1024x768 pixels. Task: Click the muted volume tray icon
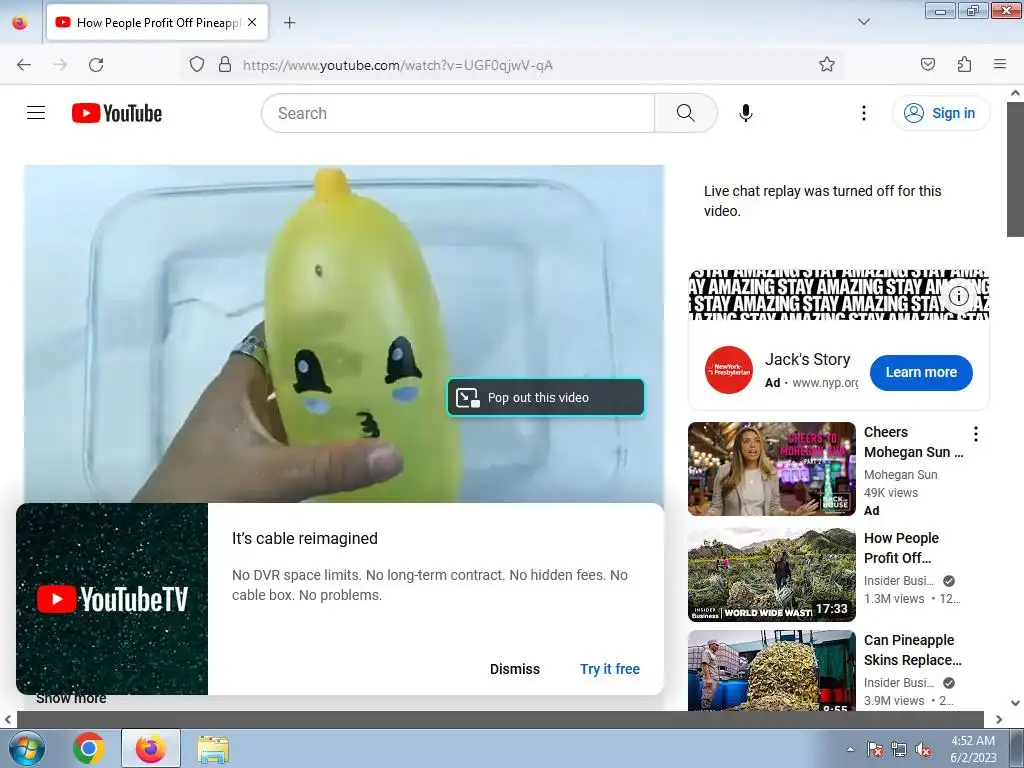[x=923, y=749]
